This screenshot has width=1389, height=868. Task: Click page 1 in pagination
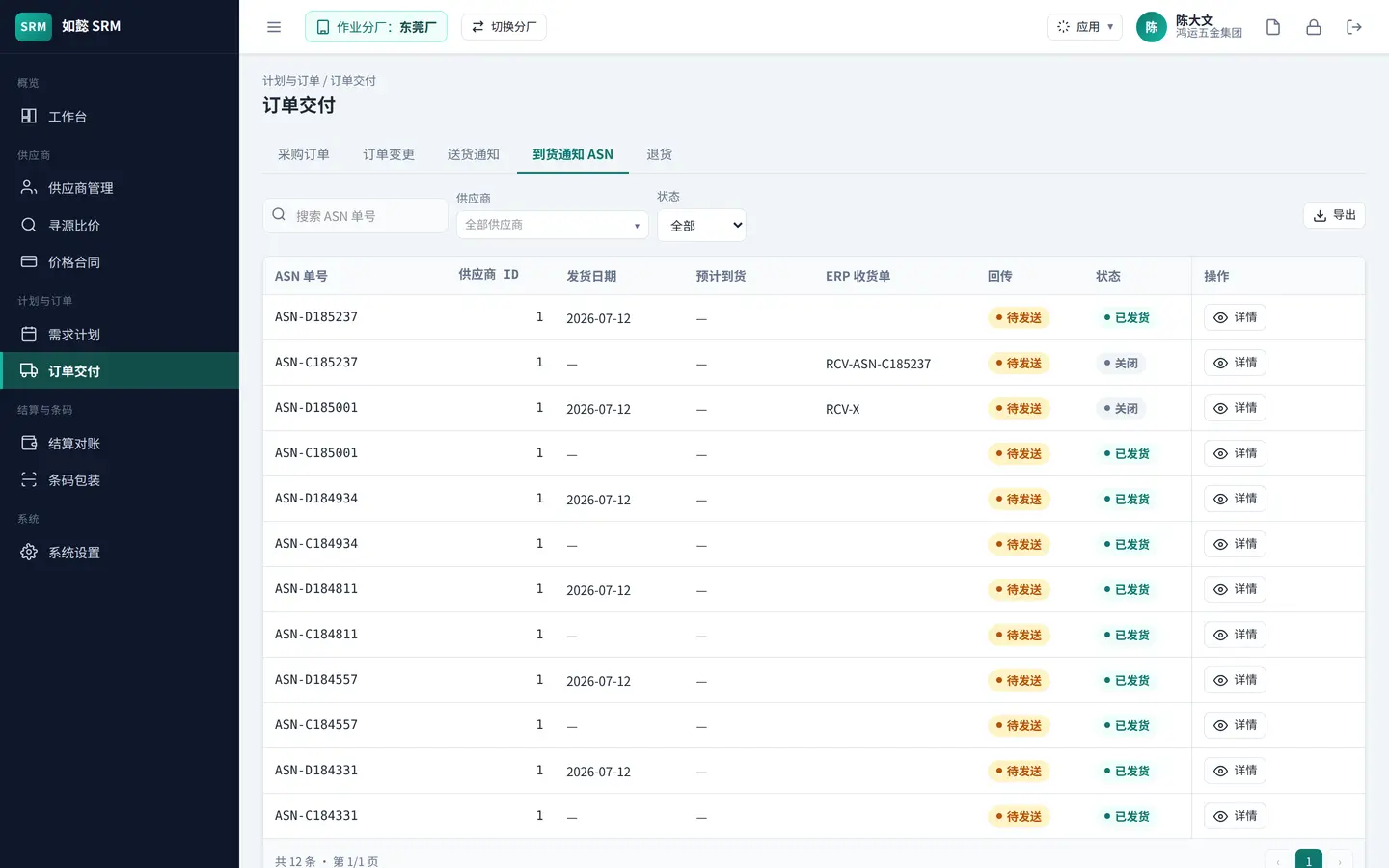pos(1309,861)
